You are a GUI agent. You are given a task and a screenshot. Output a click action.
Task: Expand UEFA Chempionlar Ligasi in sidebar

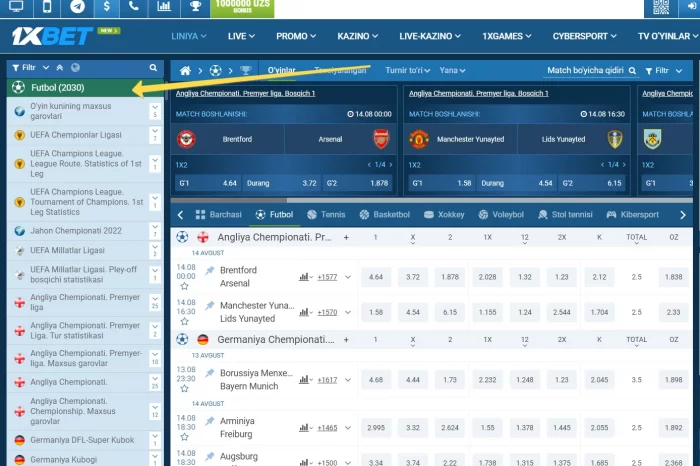point(154,135)
